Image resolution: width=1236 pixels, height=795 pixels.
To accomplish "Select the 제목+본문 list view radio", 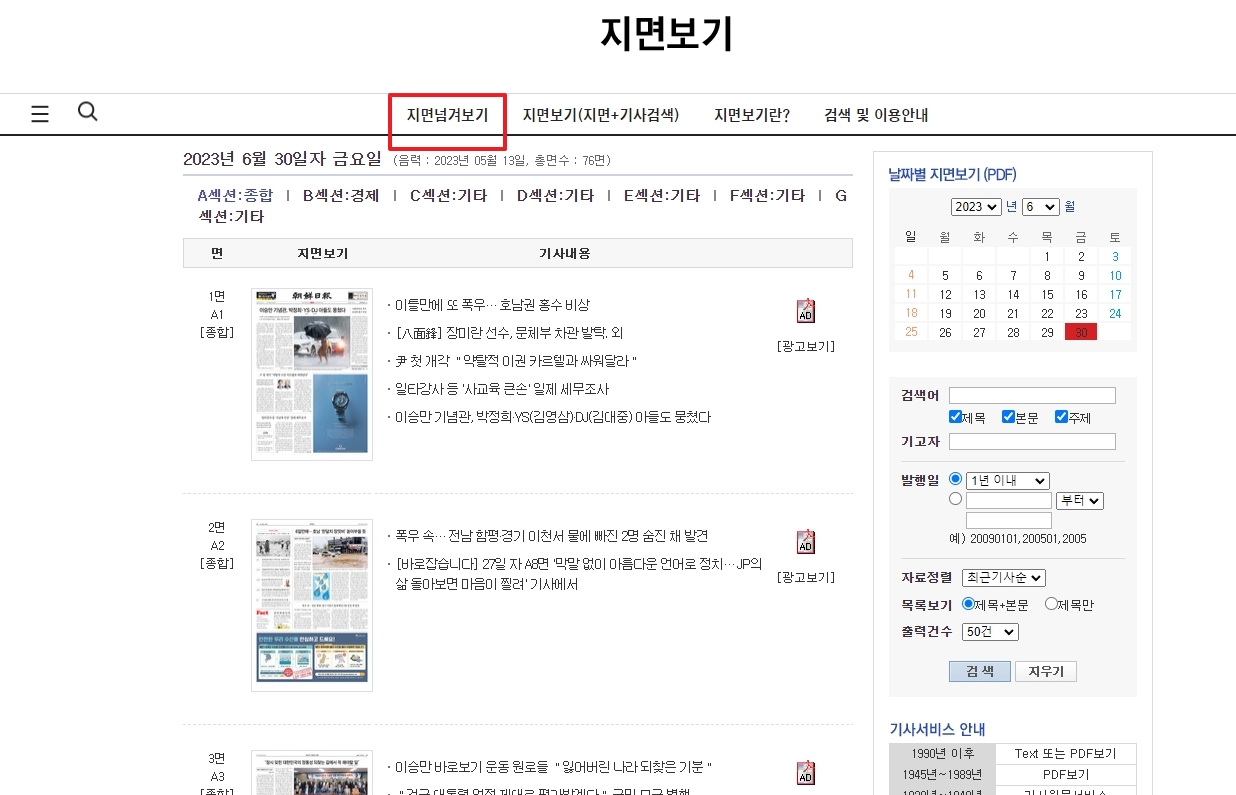I will pyautogui.click(x=967, y=603).
